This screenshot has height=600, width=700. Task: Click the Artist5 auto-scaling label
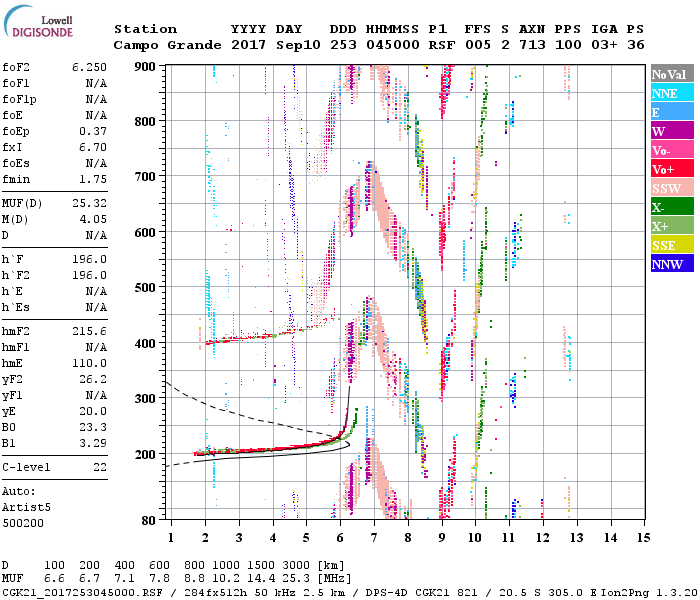pos(26,508)
